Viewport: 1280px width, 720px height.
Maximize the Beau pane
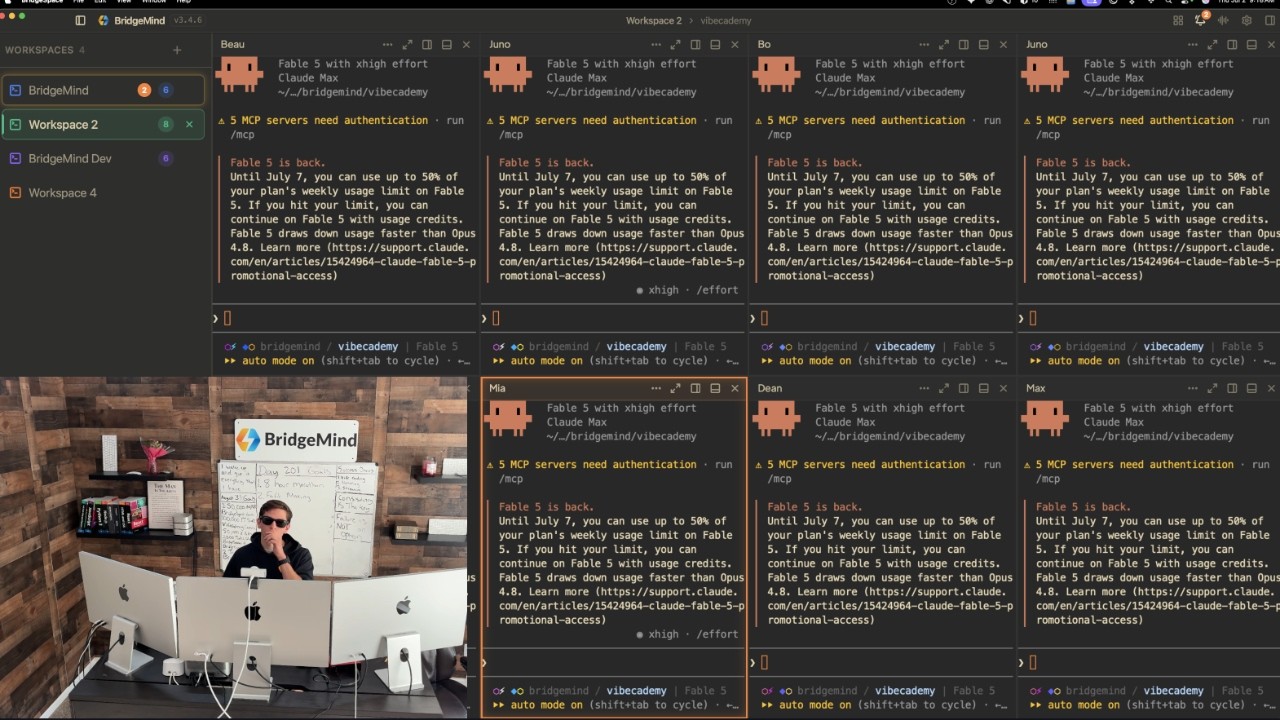pos(407,44)
